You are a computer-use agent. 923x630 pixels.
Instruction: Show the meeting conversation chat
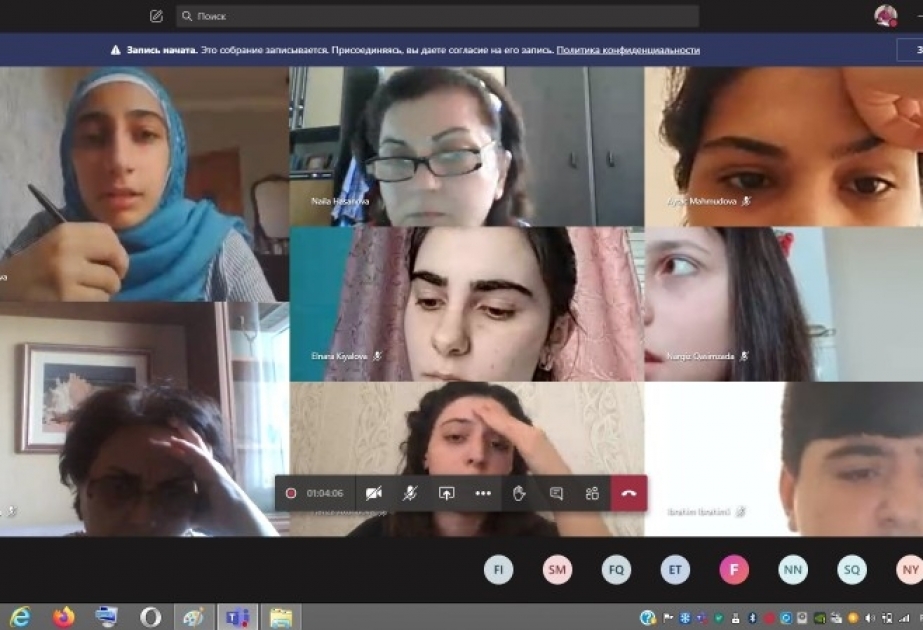(556, 493)
